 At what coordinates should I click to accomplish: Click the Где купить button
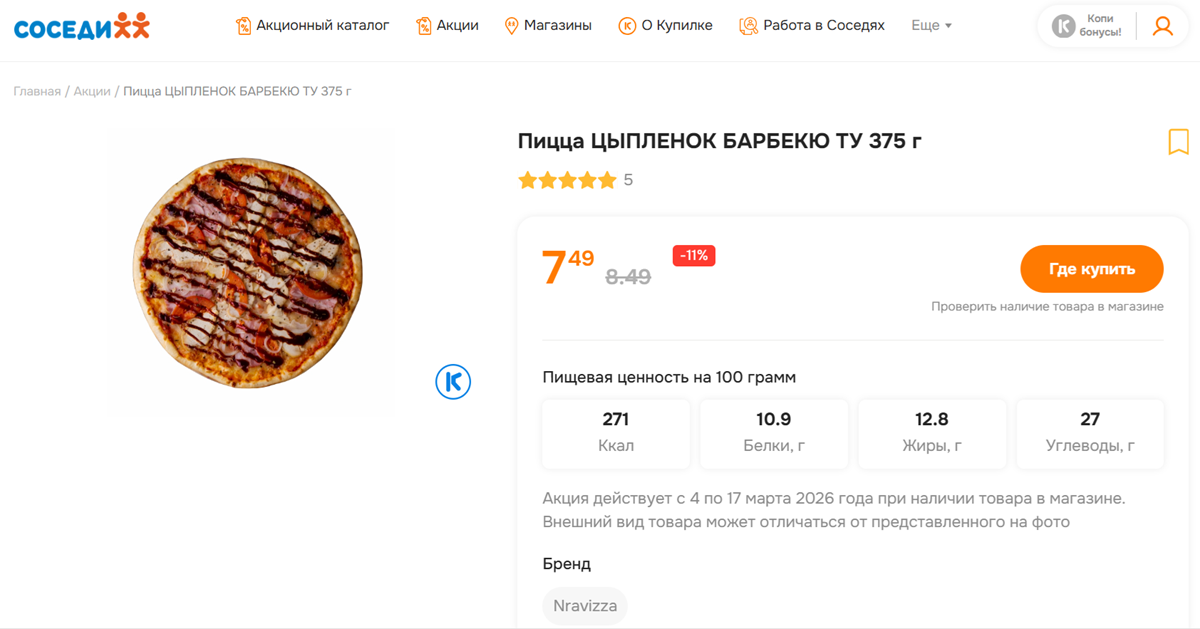[1091, 269]
